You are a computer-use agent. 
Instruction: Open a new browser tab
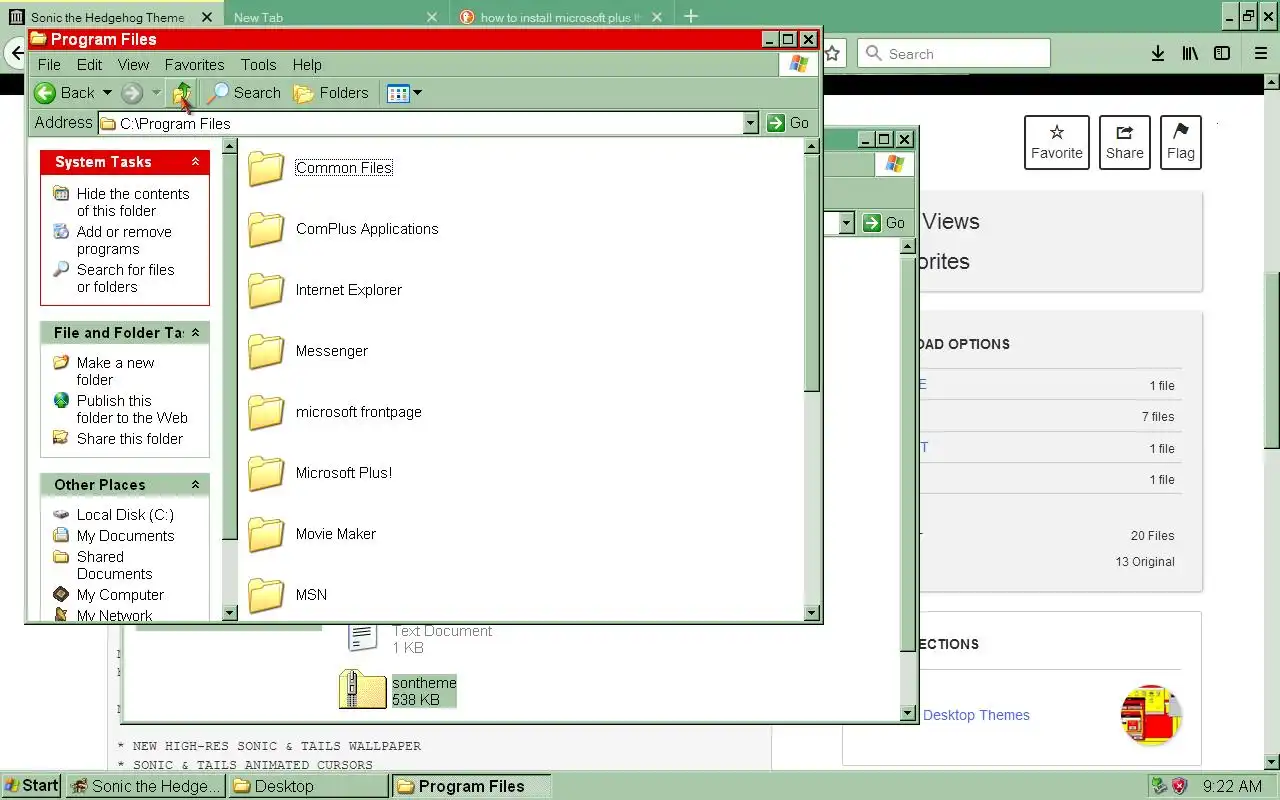691,16
